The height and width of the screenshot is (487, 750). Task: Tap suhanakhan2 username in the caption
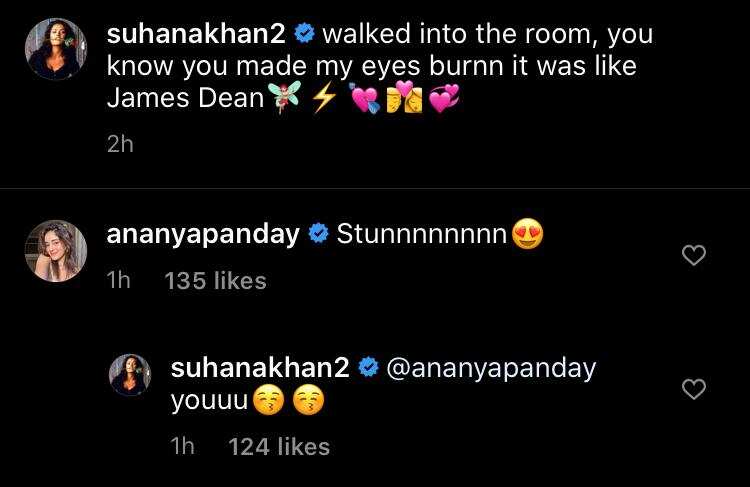pyautogui.click(x=196, y=34)
